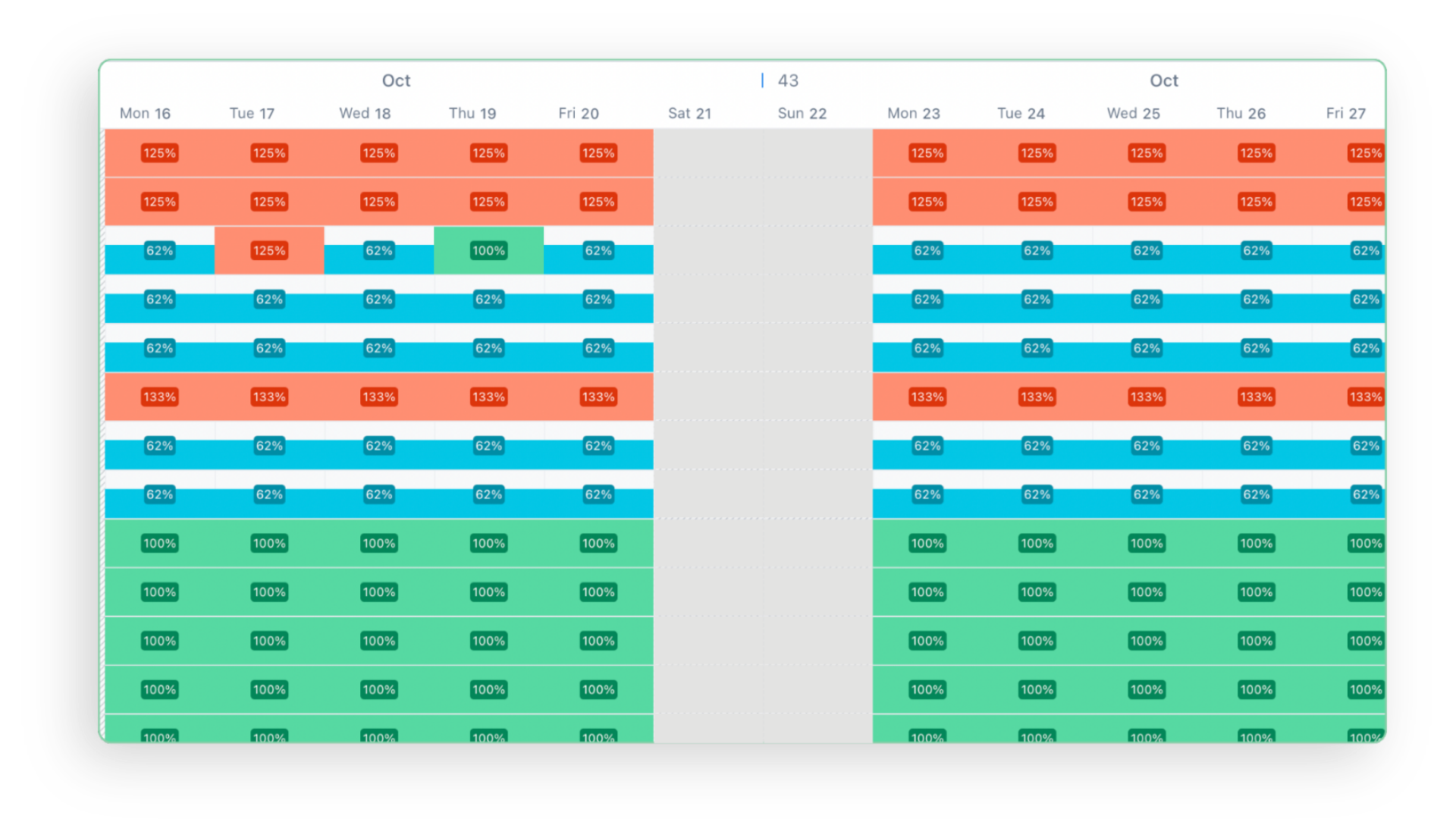Image resolution: width=1456 pixels, height=819 pixels.
Task: Click the Wed 25 date header
Action: click(1133, 113)
